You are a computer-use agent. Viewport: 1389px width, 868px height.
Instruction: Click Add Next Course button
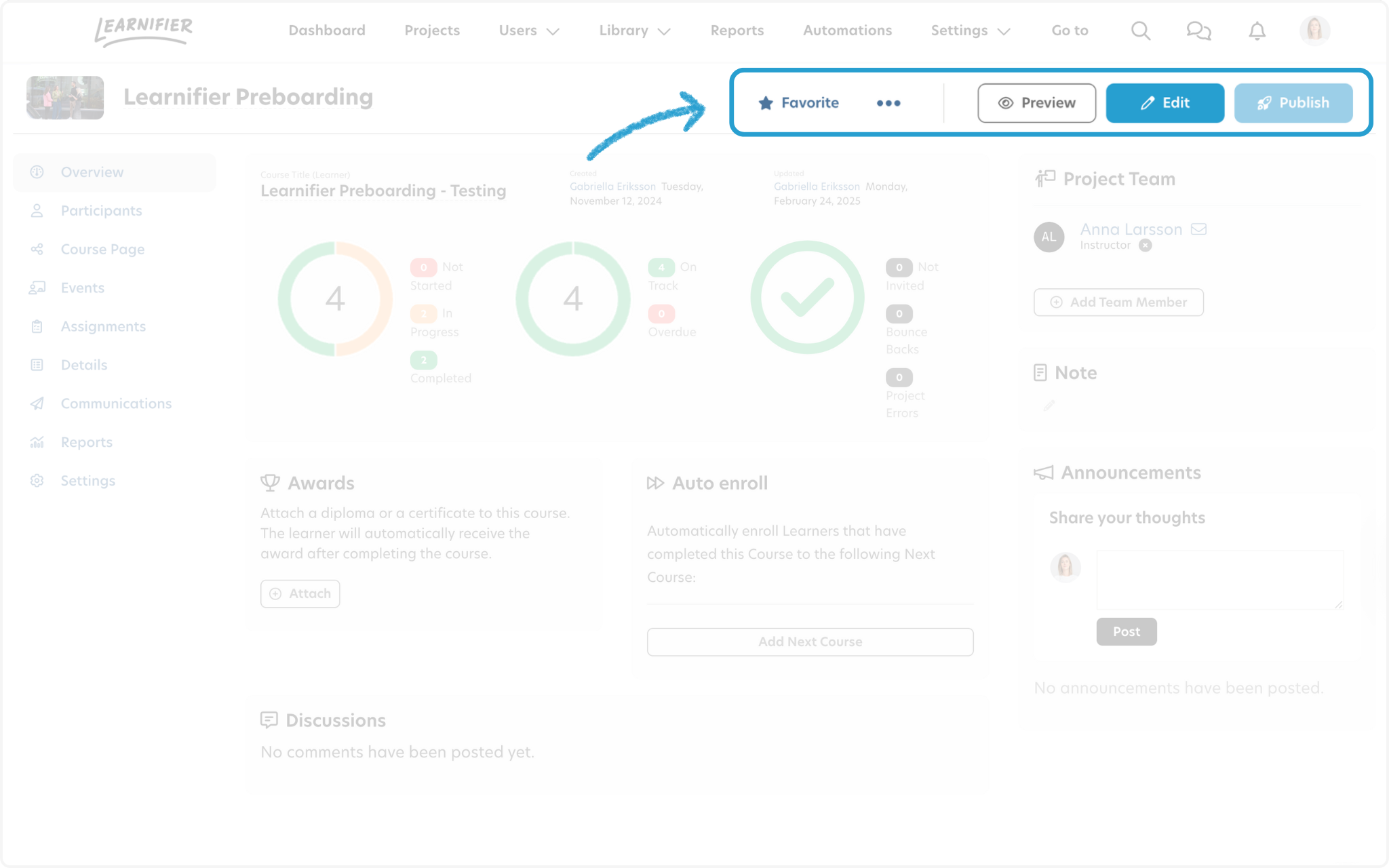pyautogui.click(x=810, y=642)
